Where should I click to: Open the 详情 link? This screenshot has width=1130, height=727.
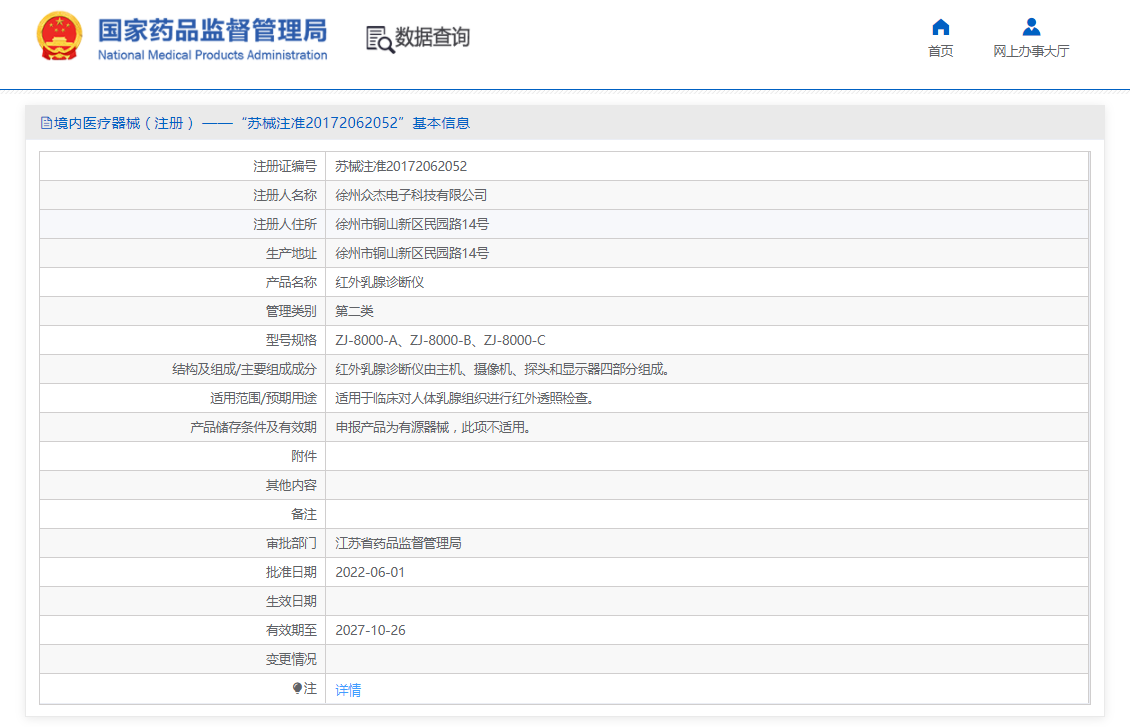tap(348, 690)
